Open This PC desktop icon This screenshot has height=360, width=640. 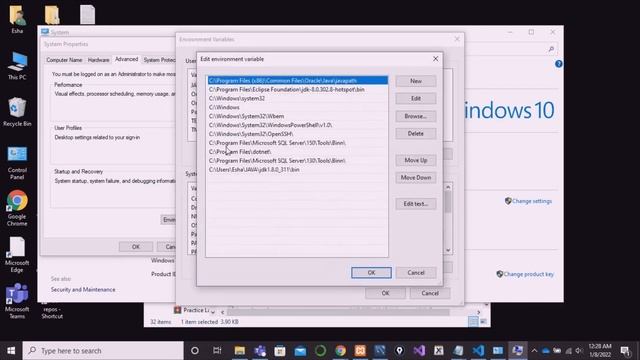17,66
